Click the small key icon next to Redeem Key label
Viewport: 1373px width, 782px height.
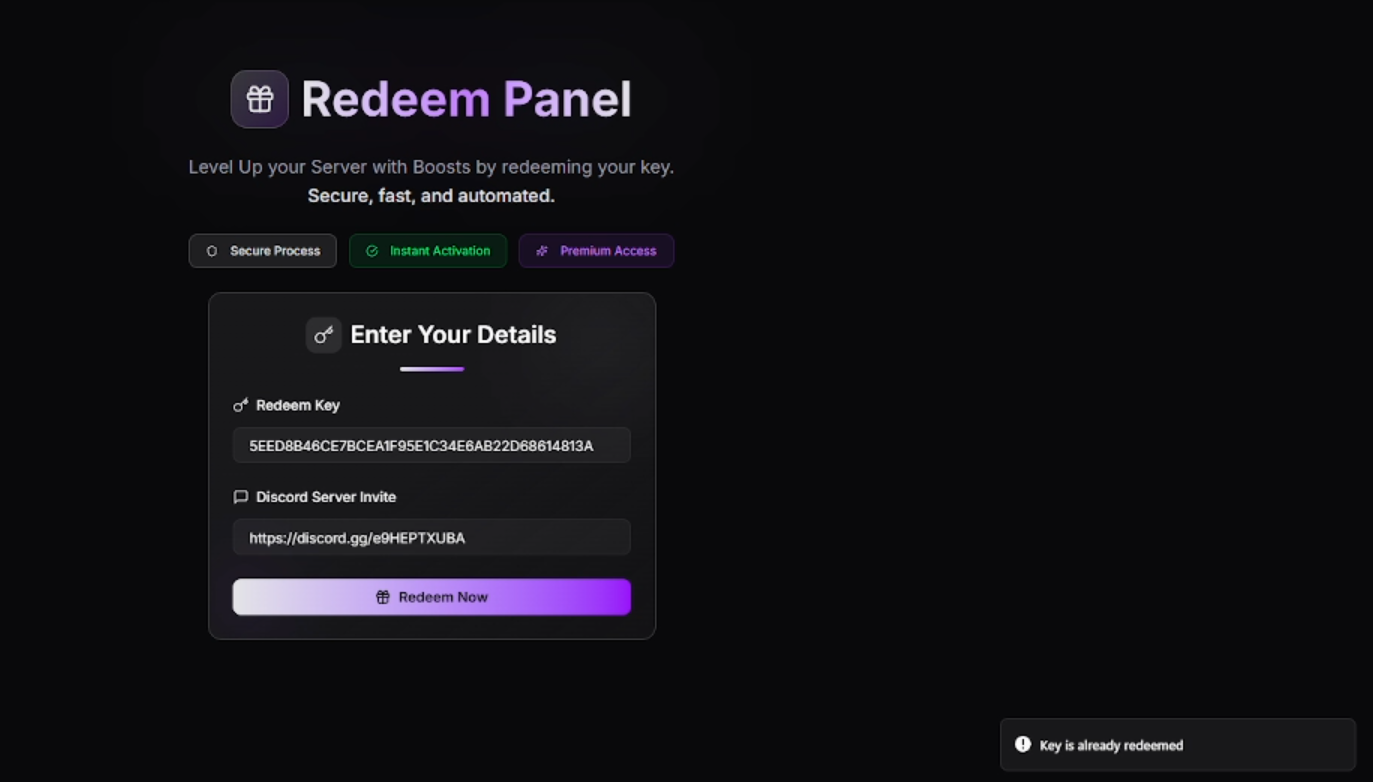(240, 405)
